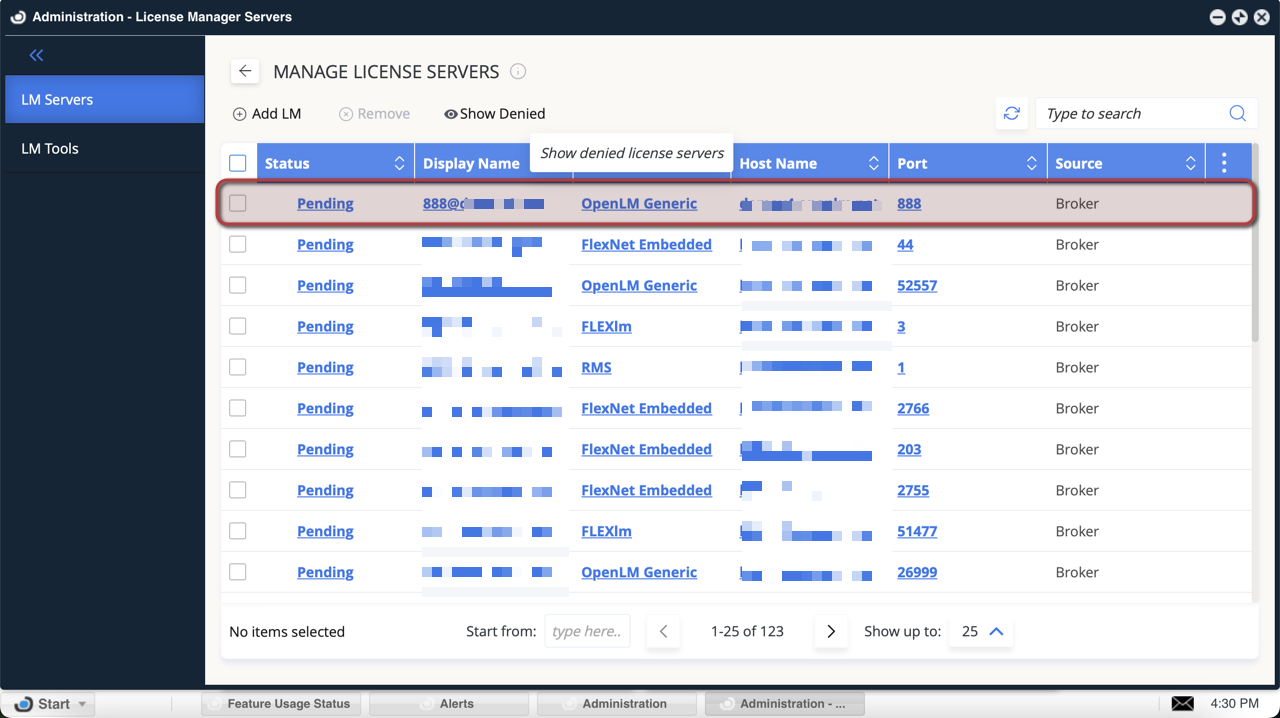Screen dimensions: 1280x718
Task: Click the magnifier search icon
Action: (x=1237, y=114)
